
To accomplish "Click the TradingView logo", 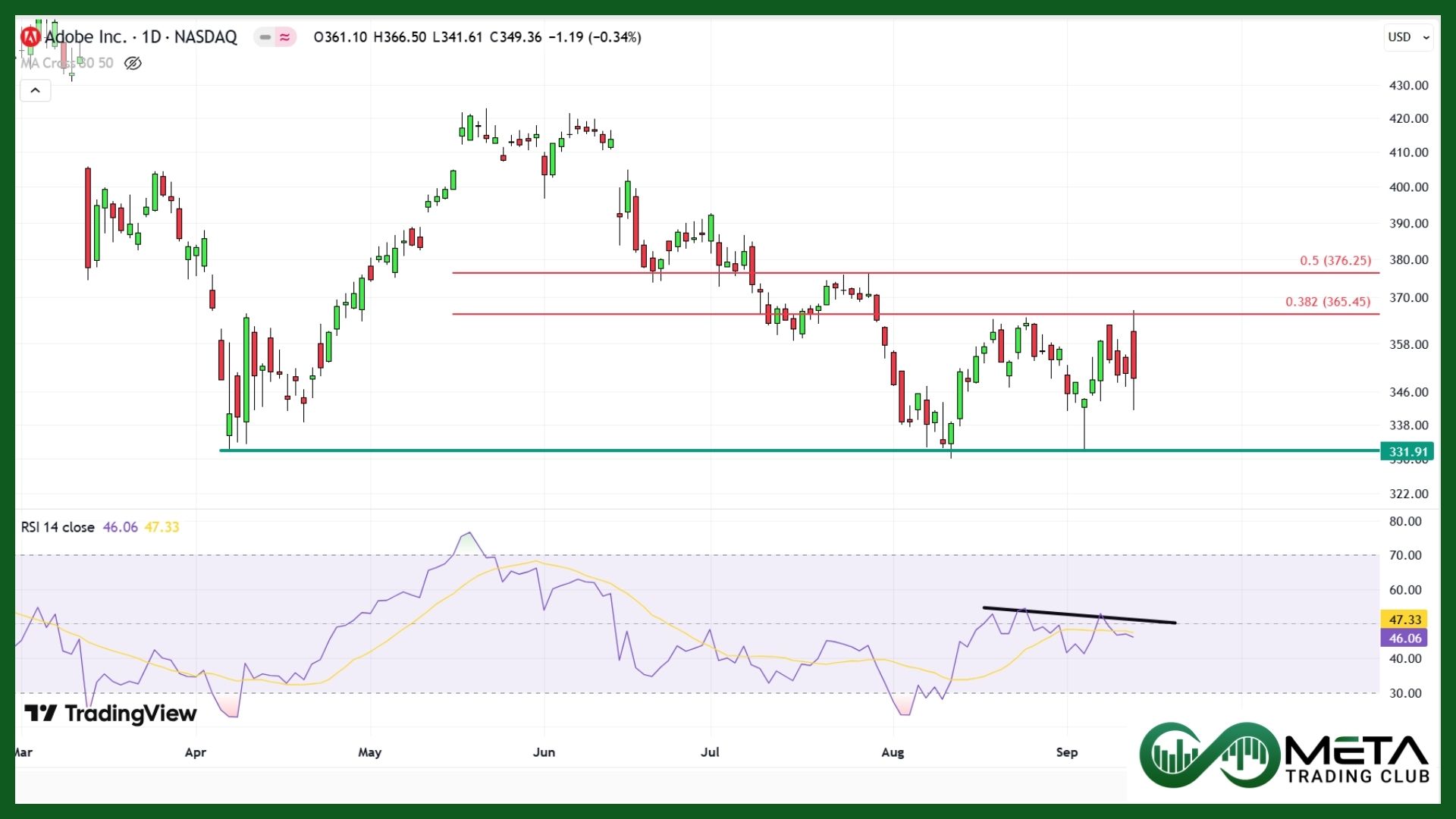I will coord(111,714).
